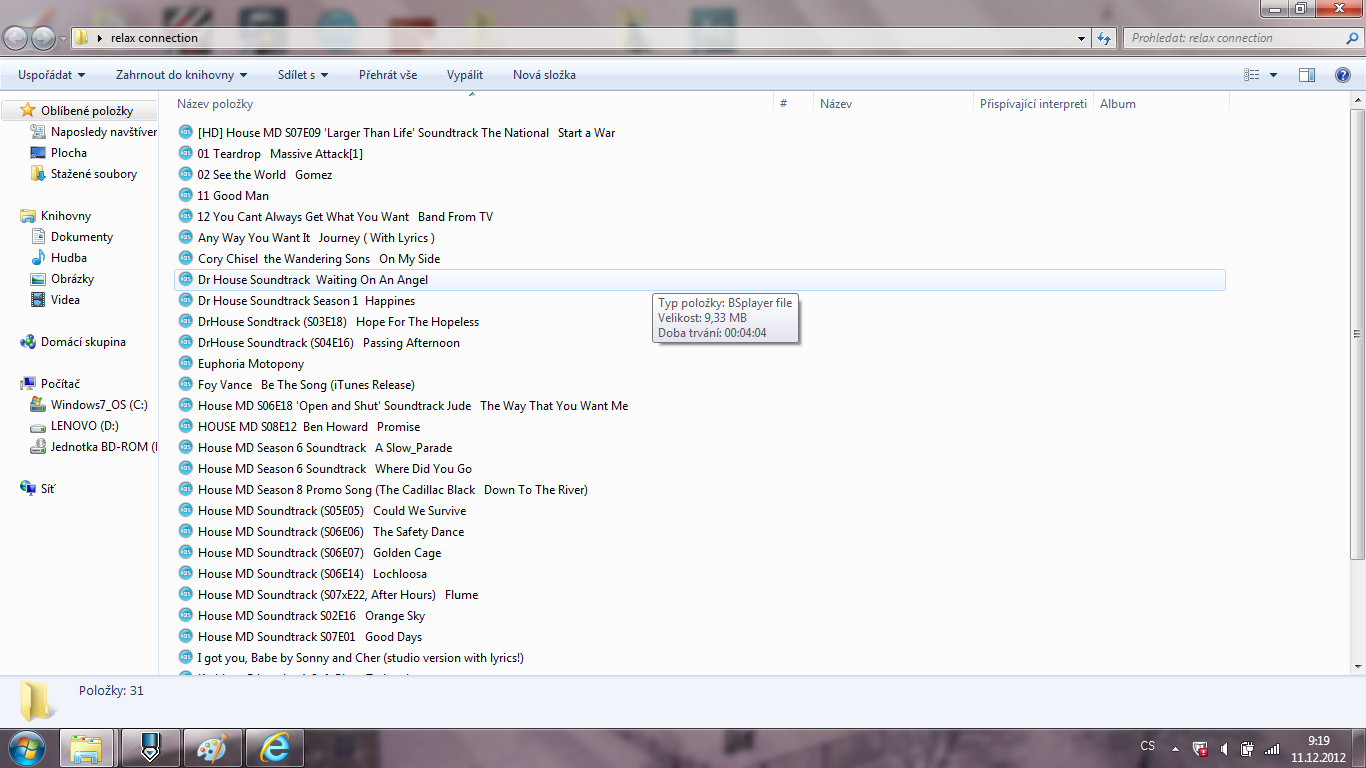Open the Paint taskbar icon

tap(212, 748)
